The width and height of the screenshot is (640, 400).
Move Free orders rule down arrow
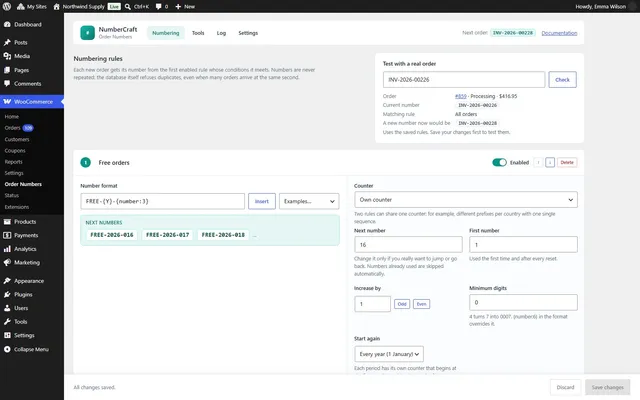550,162
